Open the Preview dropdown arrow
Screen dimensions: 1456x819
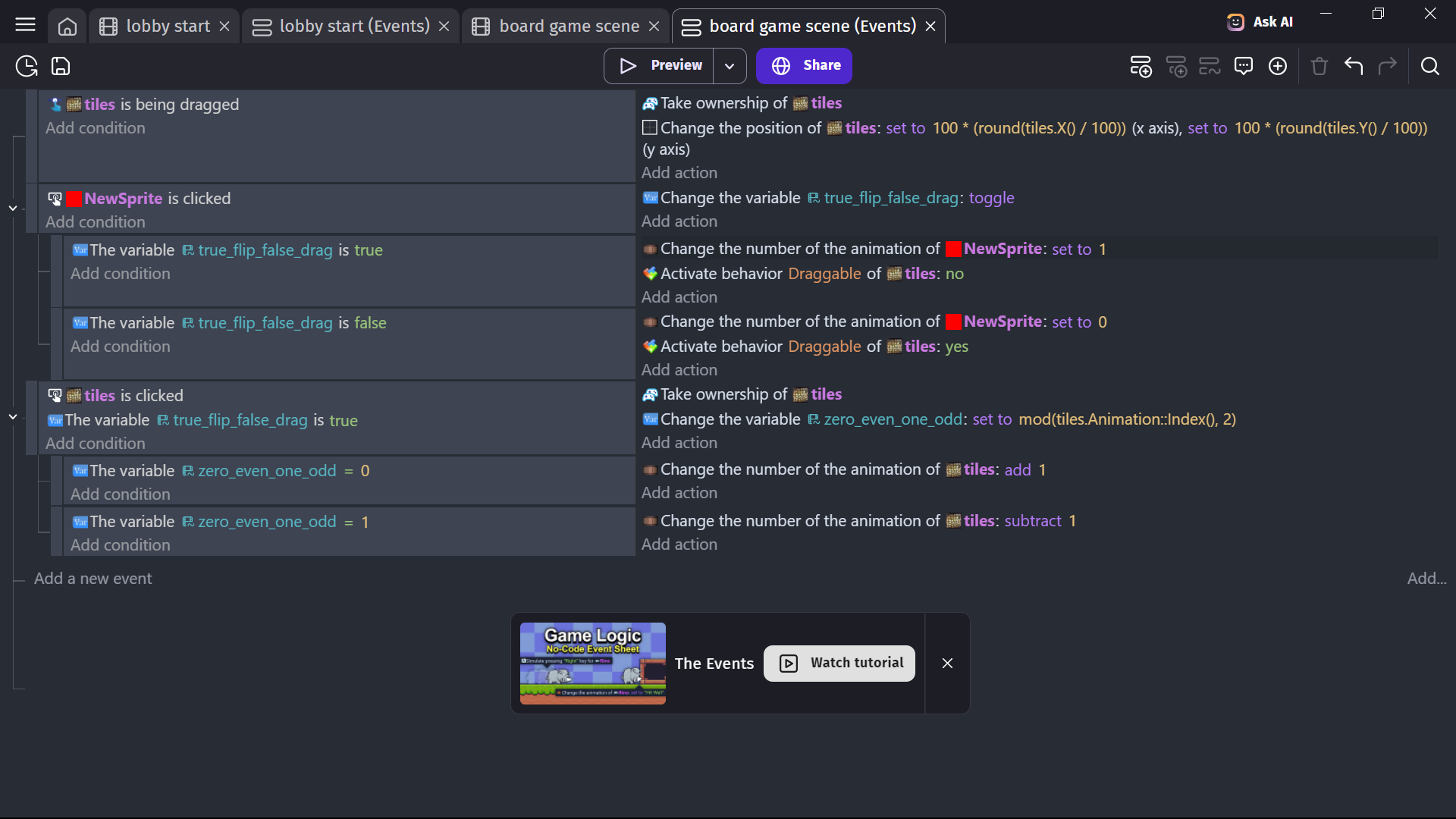point(730,66)
